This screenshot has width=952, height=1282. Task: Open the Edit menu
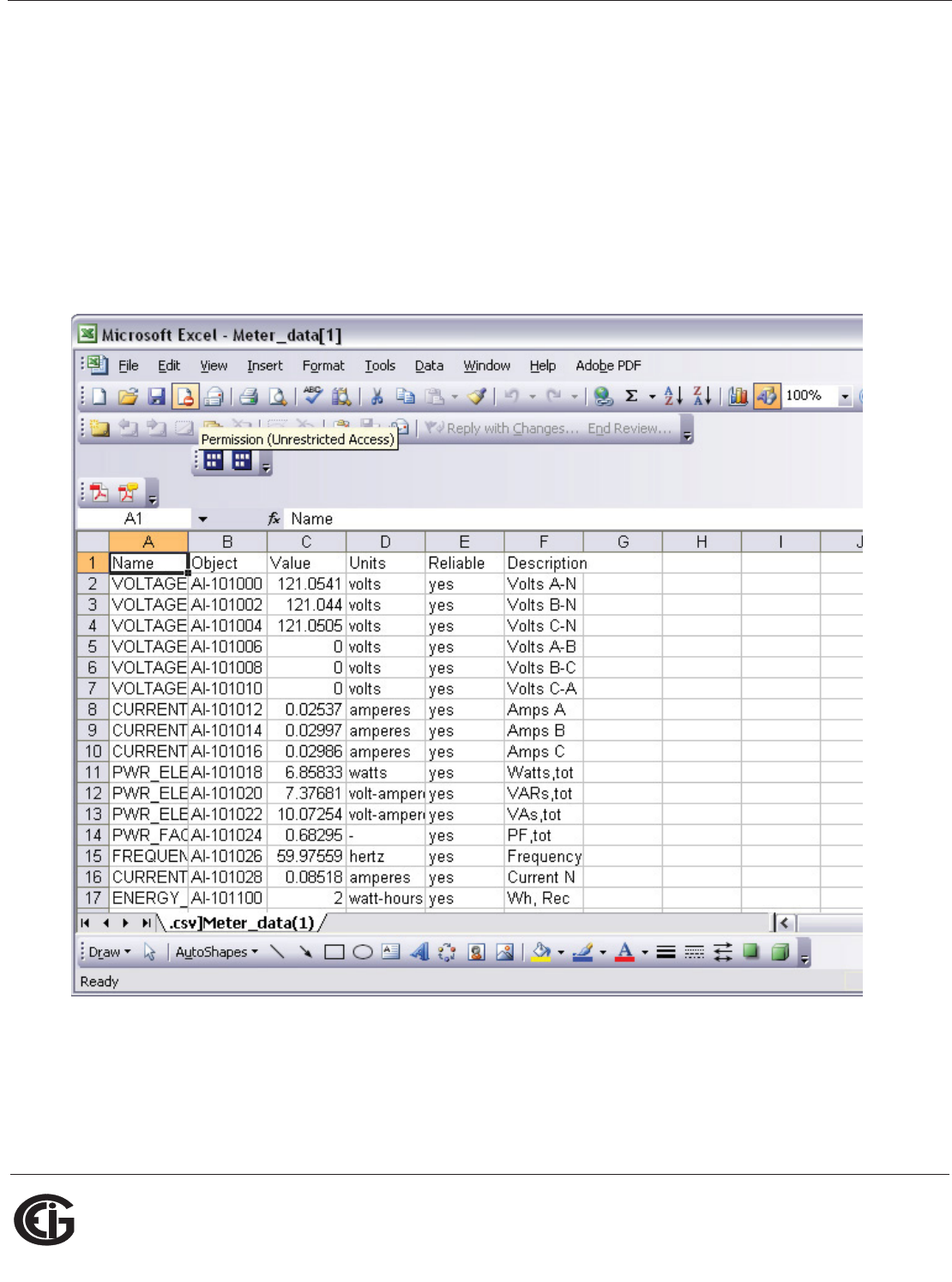pyautogui.click(x=169, y=365)
